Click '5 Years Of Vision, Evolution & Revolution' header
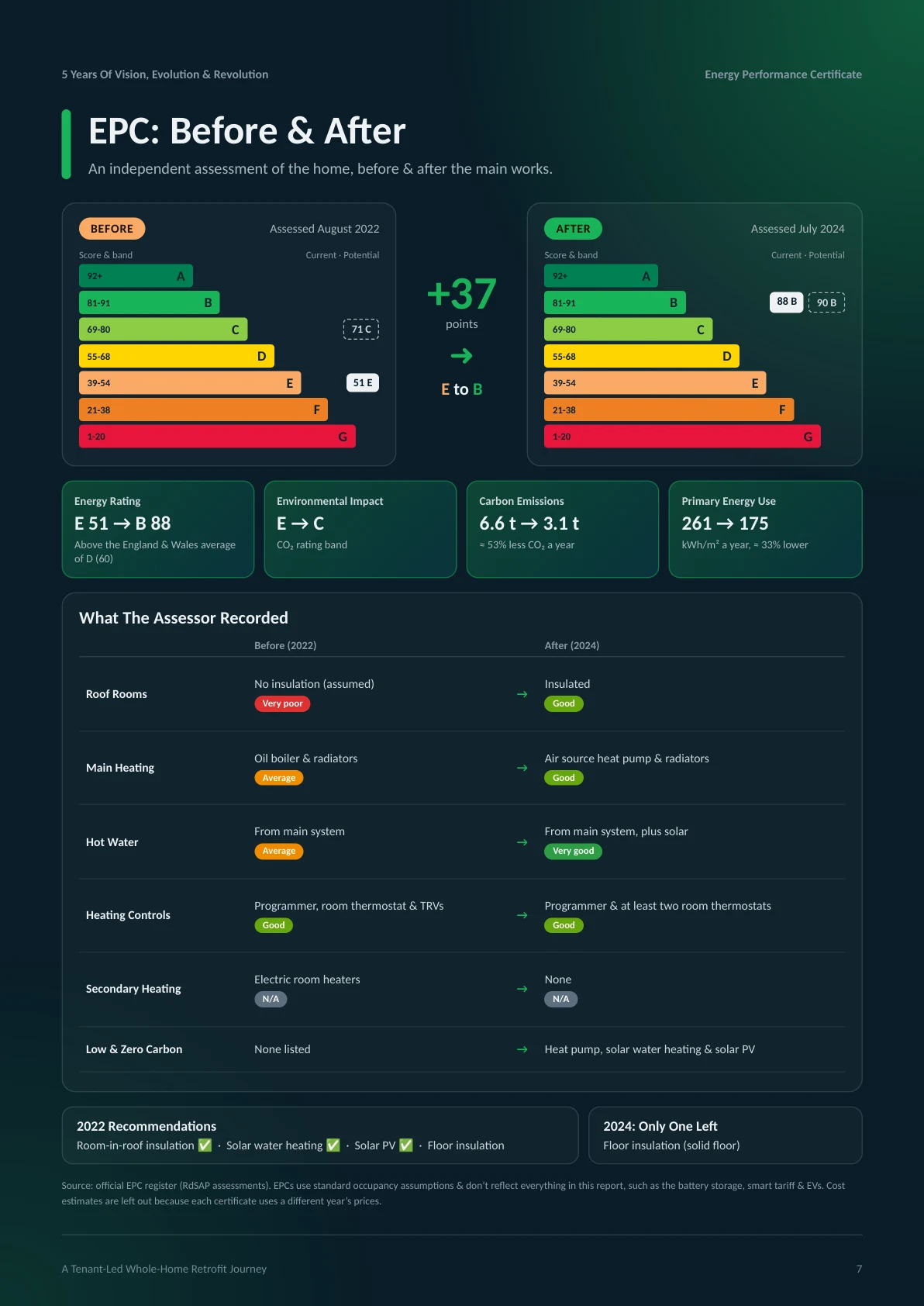The height and width of the screenshot is (1306, 924). click(x=165, y=74)
